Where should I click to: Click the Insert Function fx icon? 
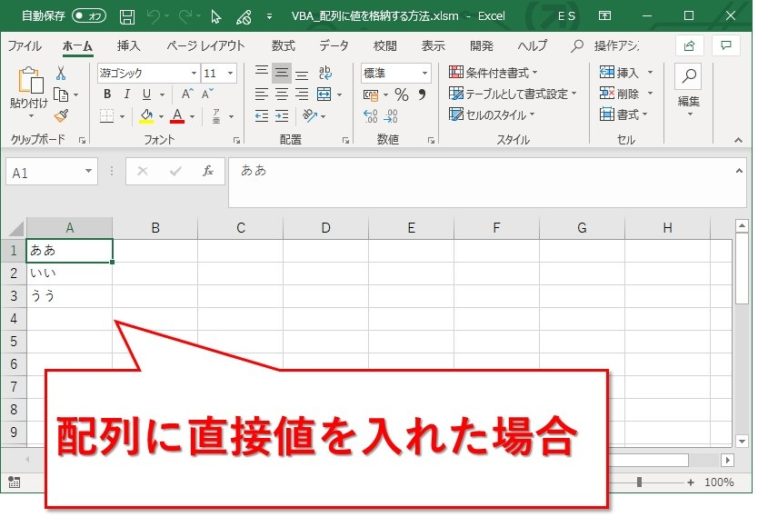[x=208, y=171]
